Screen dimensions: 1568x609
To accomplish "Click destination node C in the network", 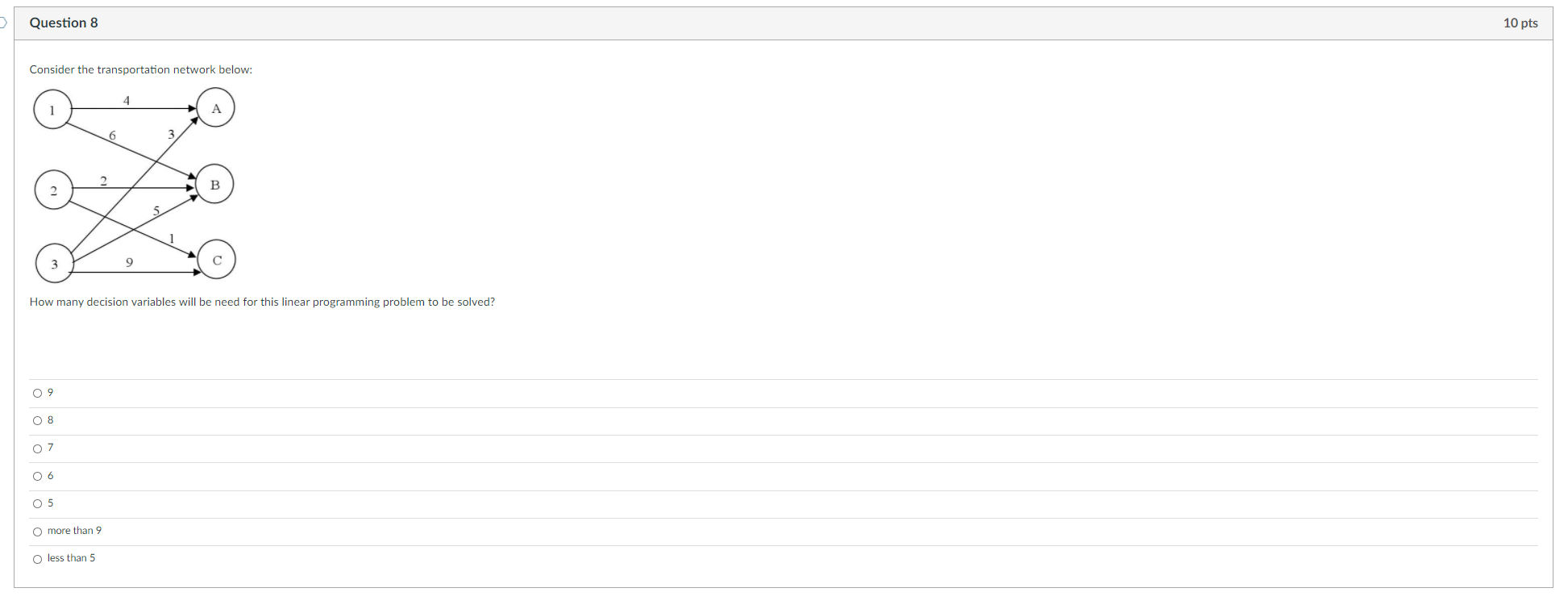I will click(x=217, y=259).
